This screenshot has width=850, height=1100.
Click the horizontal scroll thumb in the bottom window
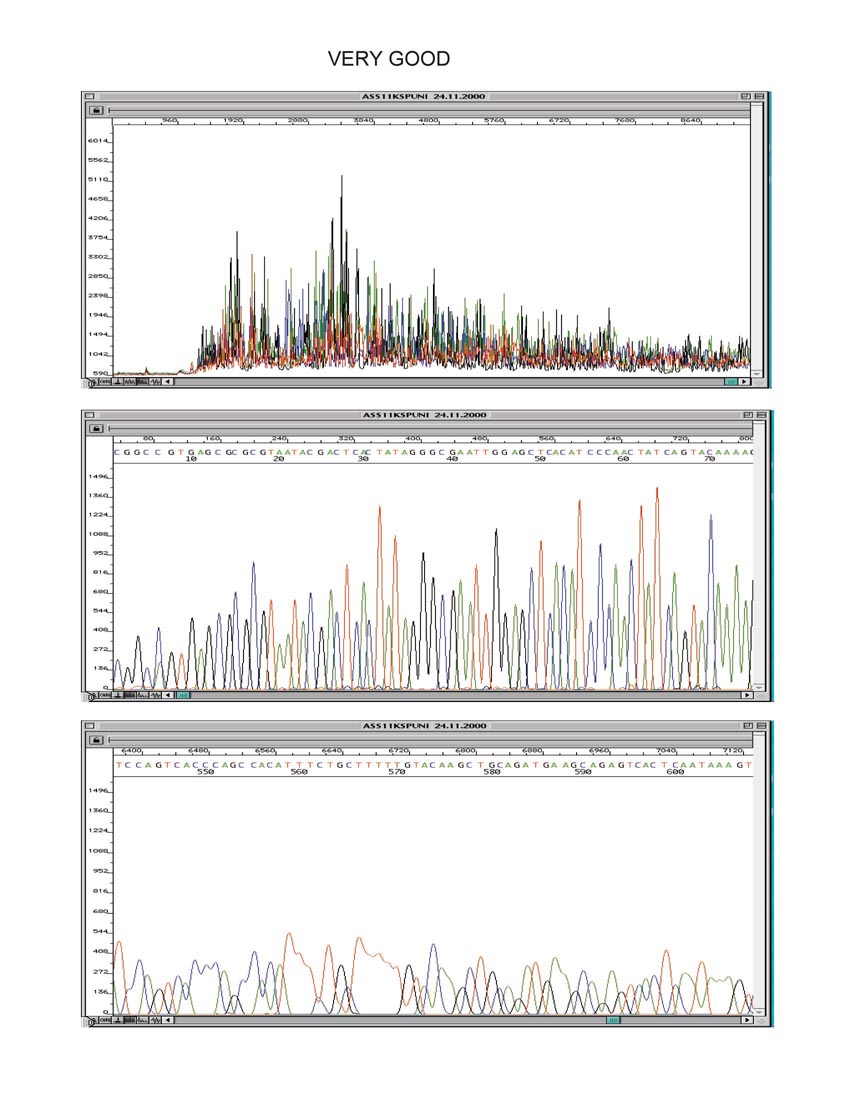(x=614, y=1020)
